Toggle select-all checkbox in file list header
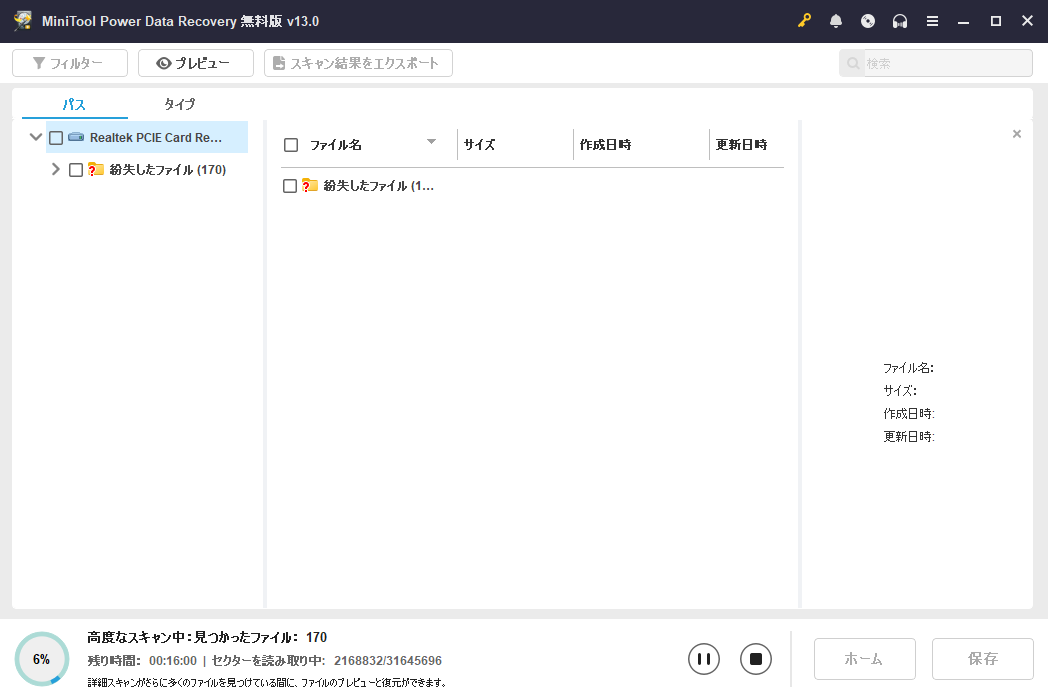Image resolution: width=1048 pixels, height=699 pixels. [x=291, y=145]
